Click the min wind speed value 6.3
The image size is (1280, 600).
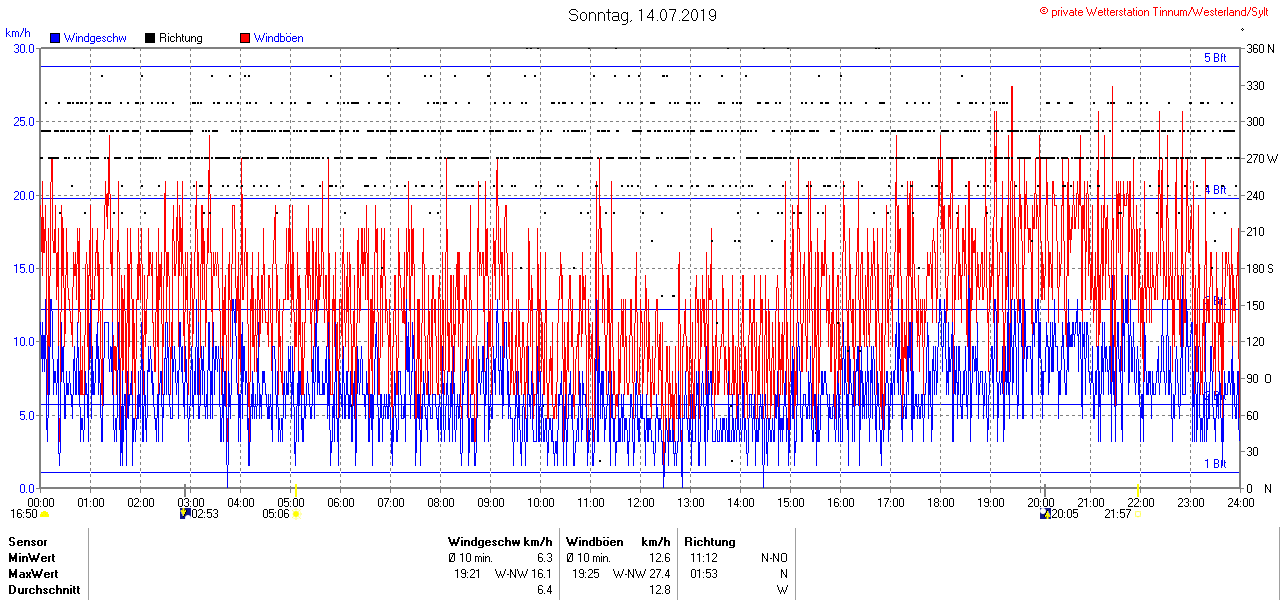[545, 558]
